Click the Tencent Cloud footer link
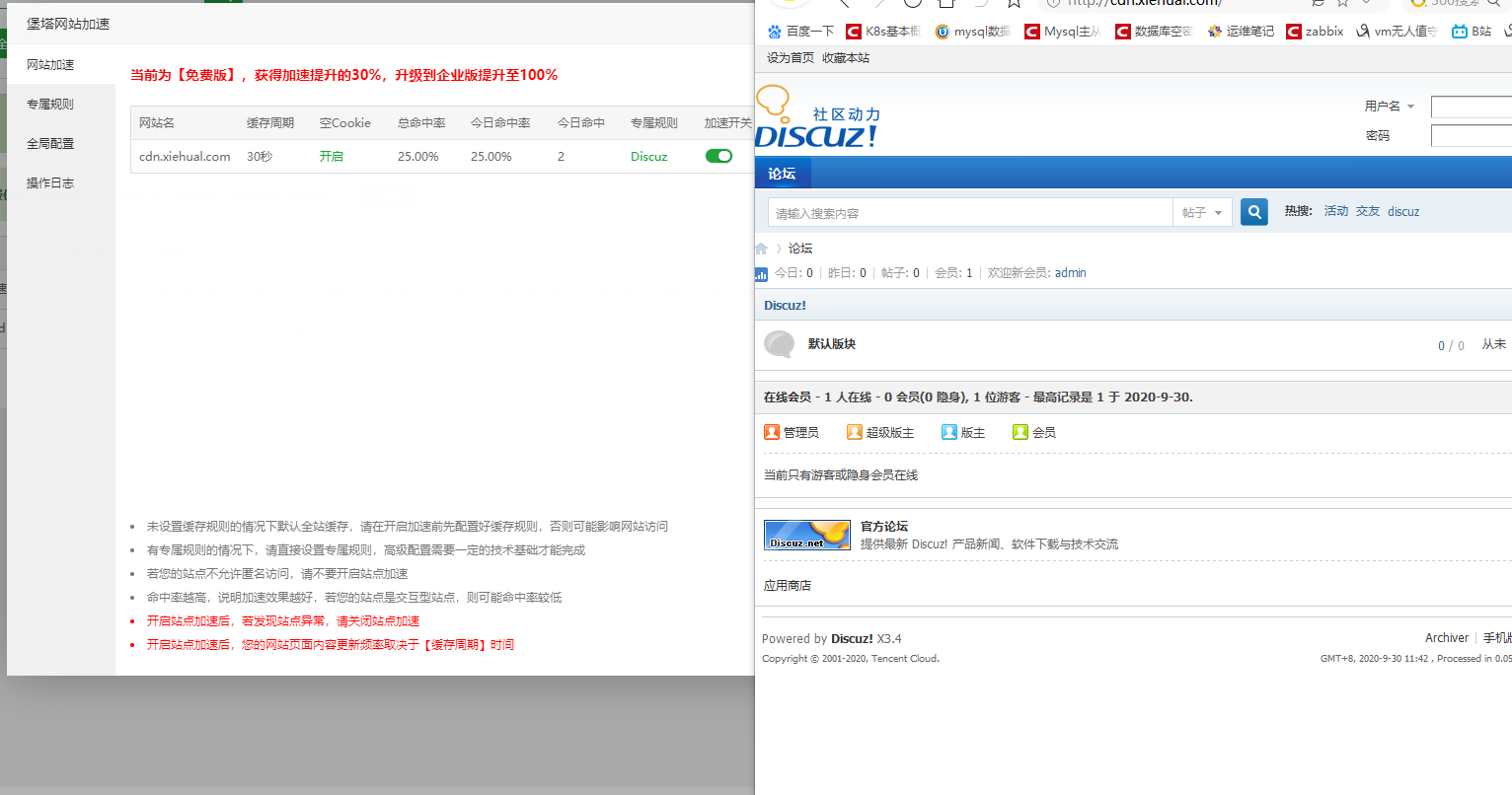 click(904, 659)
